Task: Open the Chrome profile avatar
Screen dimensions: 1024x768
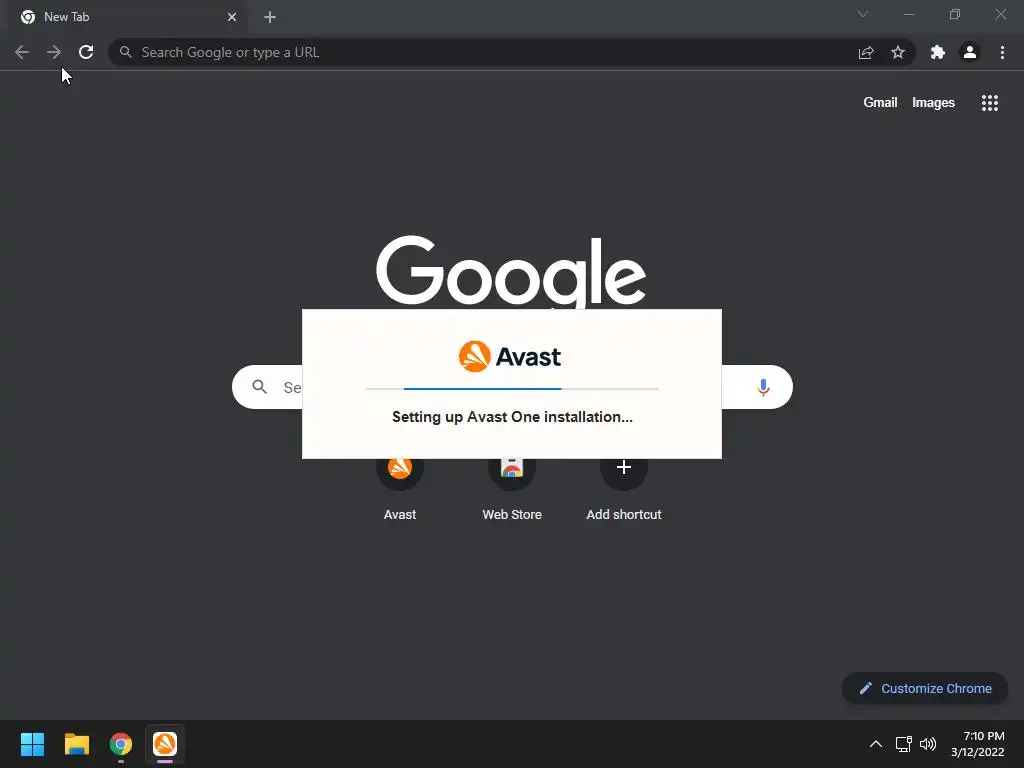Action: (x=970, y=52)
